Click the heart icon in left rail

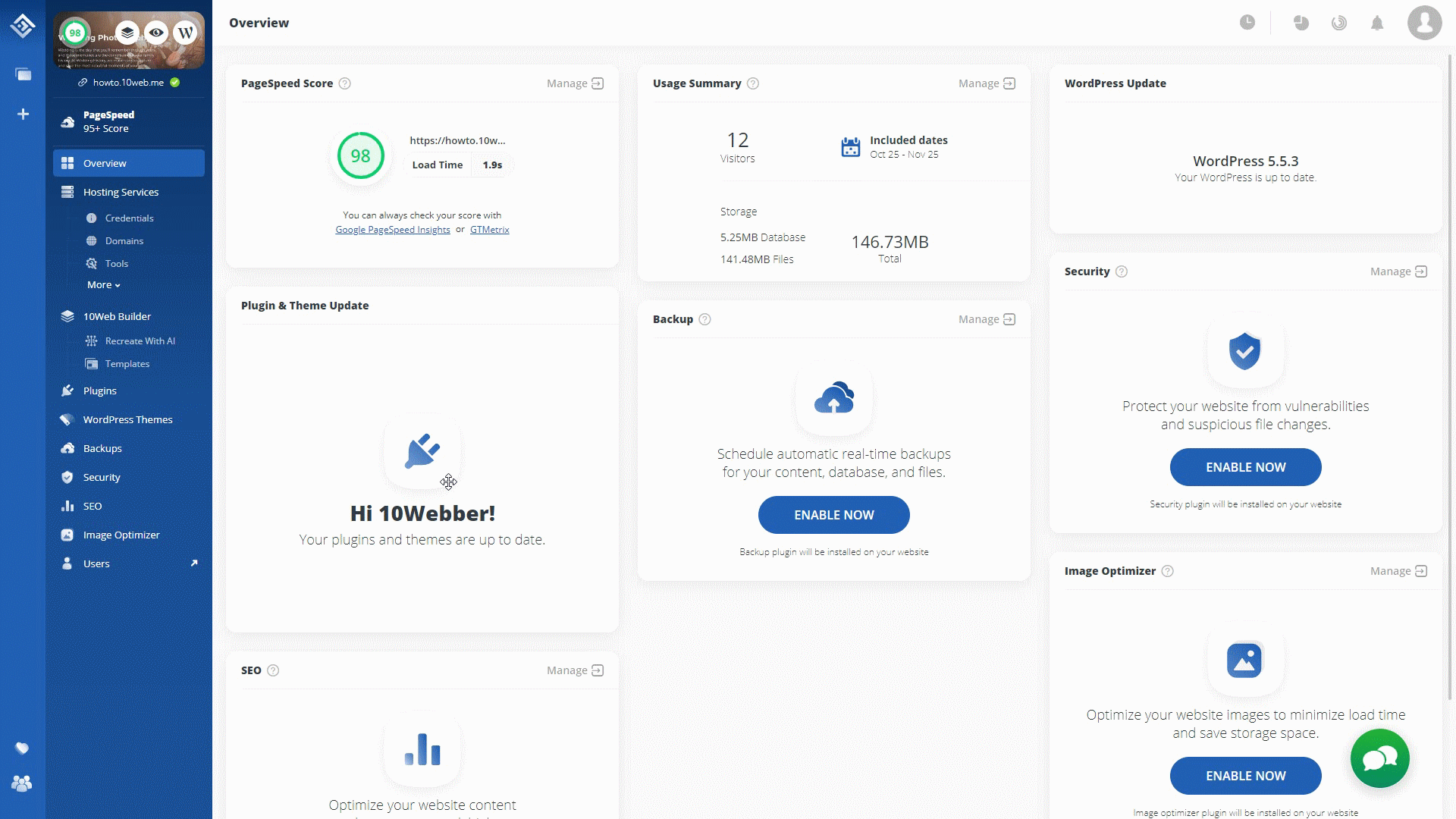click(23, 748)
